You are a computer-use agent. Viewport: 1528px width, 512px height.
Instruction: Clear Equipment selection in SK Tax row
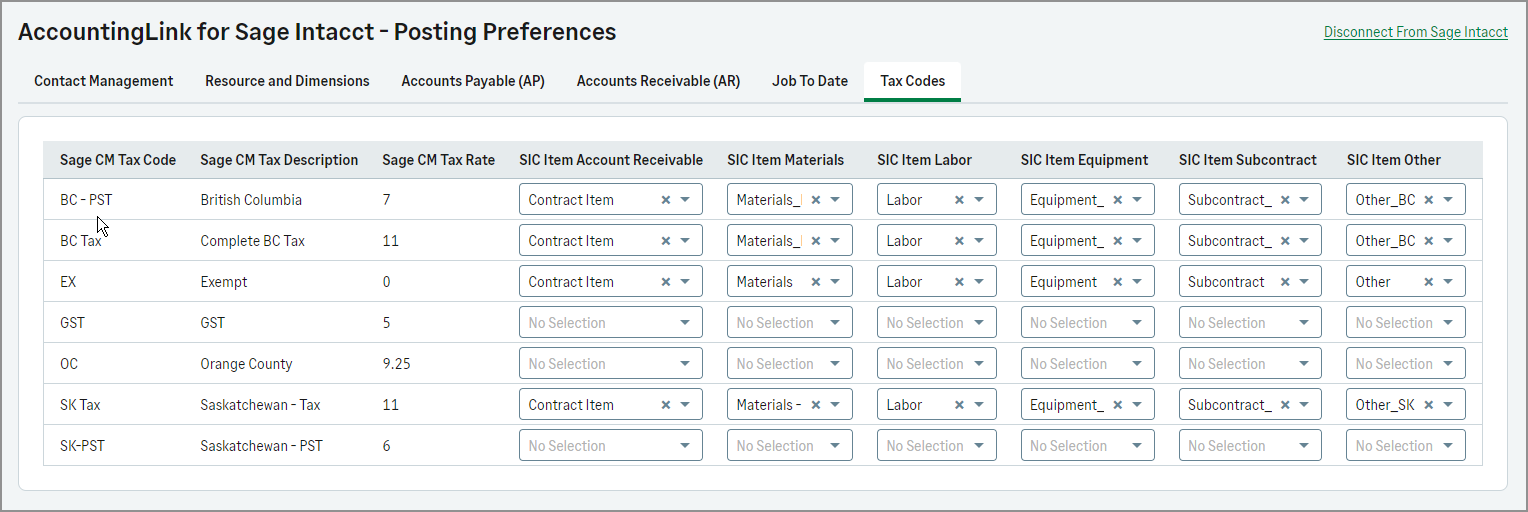tap(1118, 405)
